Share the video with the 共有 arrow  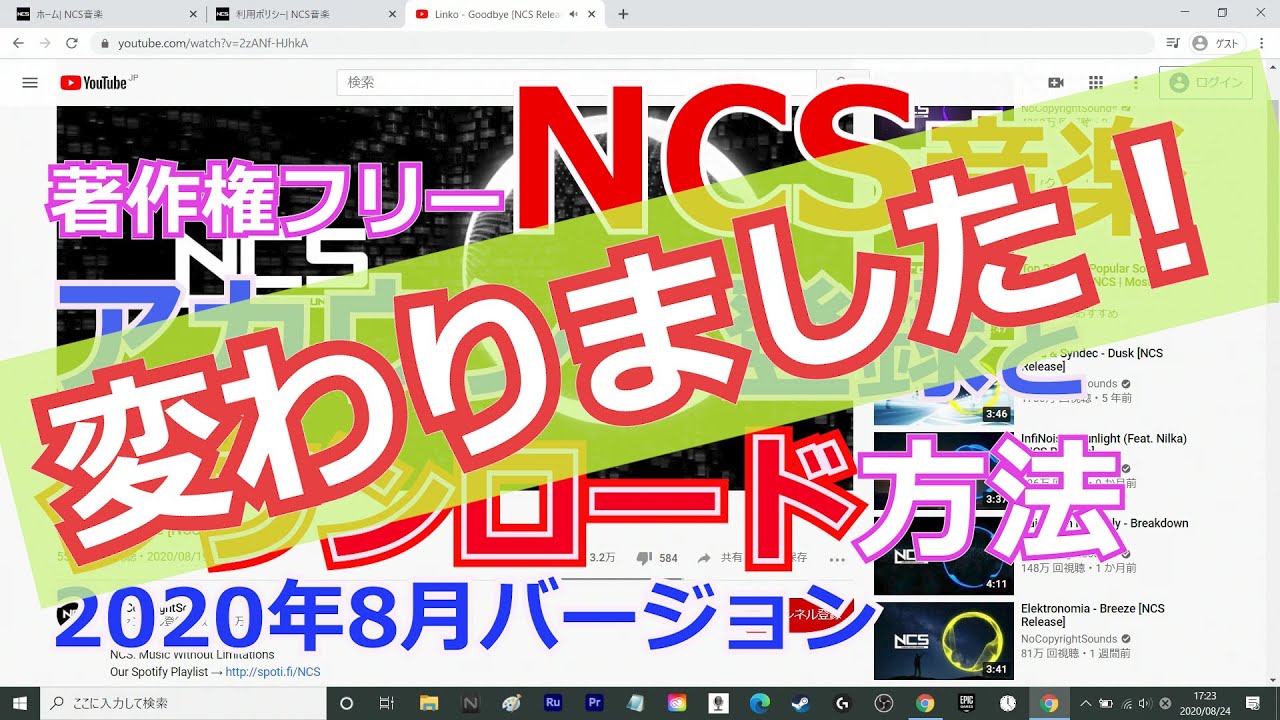[720, 558]
